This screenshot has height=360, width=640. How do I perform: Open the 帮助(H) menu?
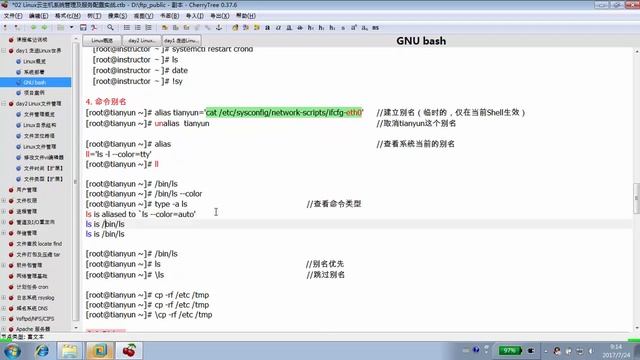click(246, 16)
